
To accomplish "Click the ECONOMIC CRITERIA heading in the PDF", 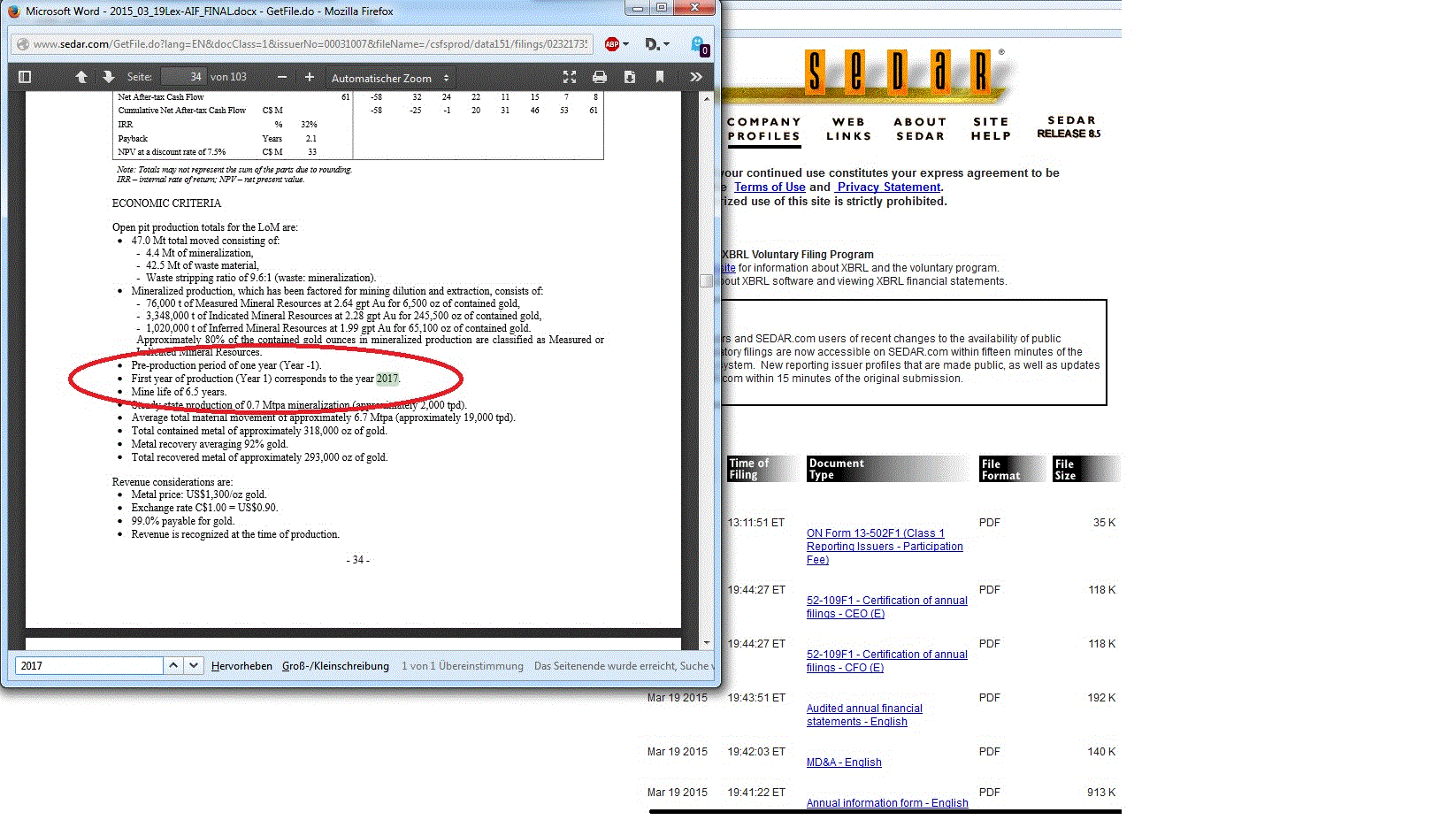I will tap(166, 203).
